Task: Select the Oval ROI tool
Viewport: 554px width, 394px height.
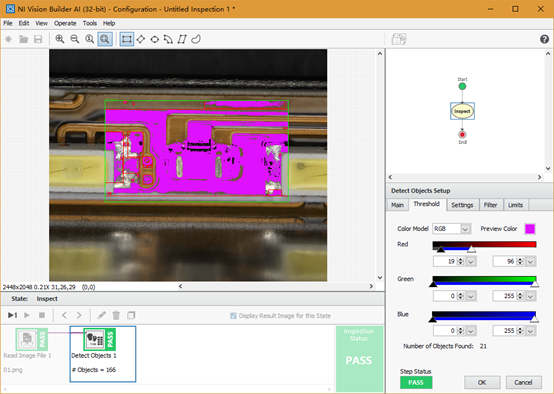Action: 154,39
